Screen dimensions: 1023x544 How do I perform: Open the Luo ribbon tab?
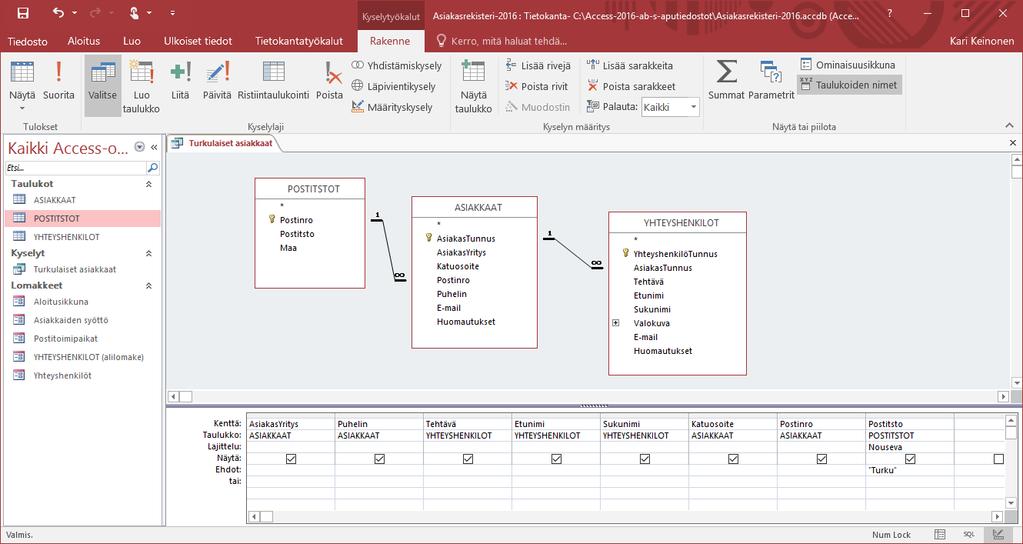(x=132, y=41)
